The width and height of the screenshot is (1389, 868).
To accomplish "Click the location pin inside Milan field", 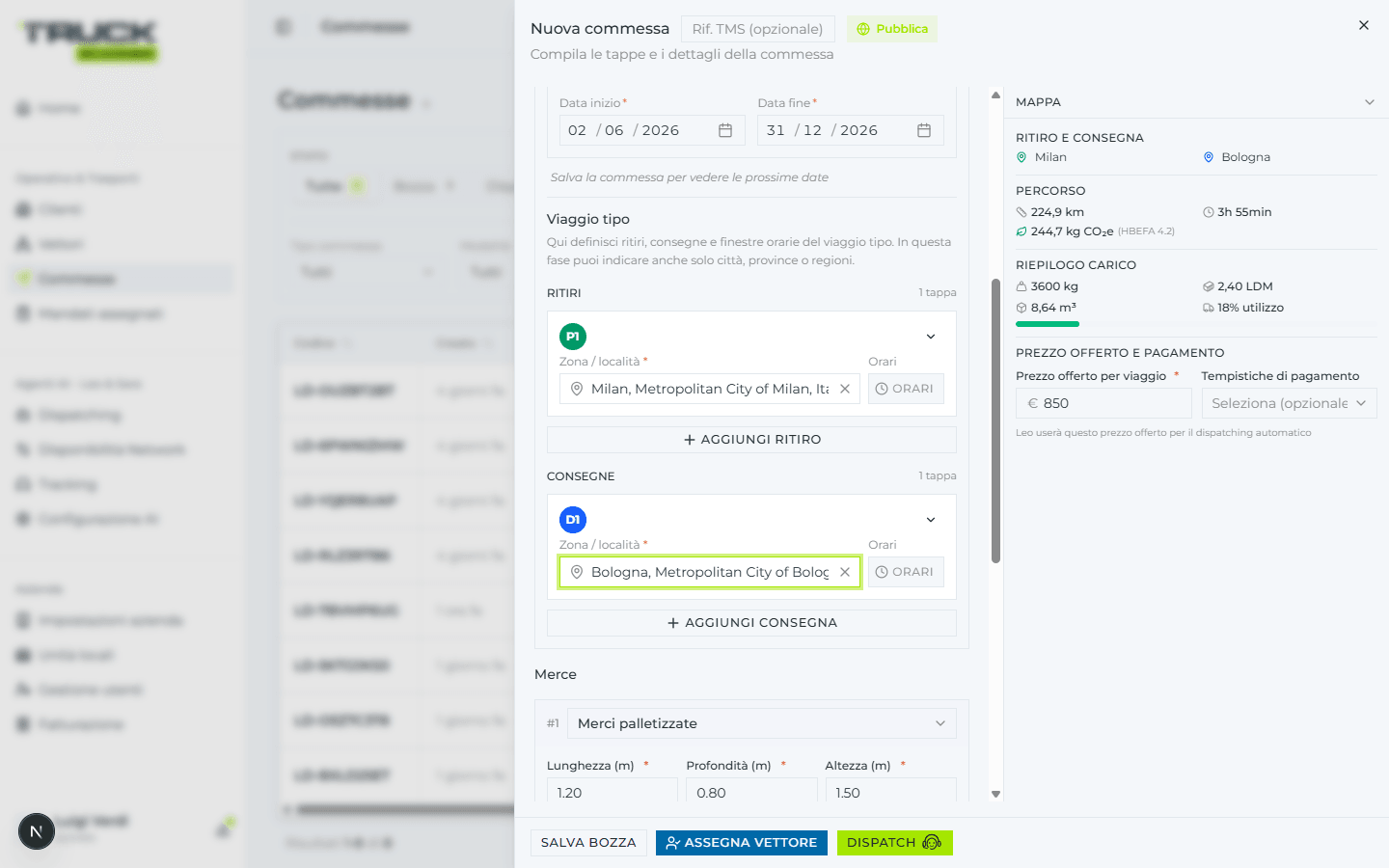I will point(577,389).
